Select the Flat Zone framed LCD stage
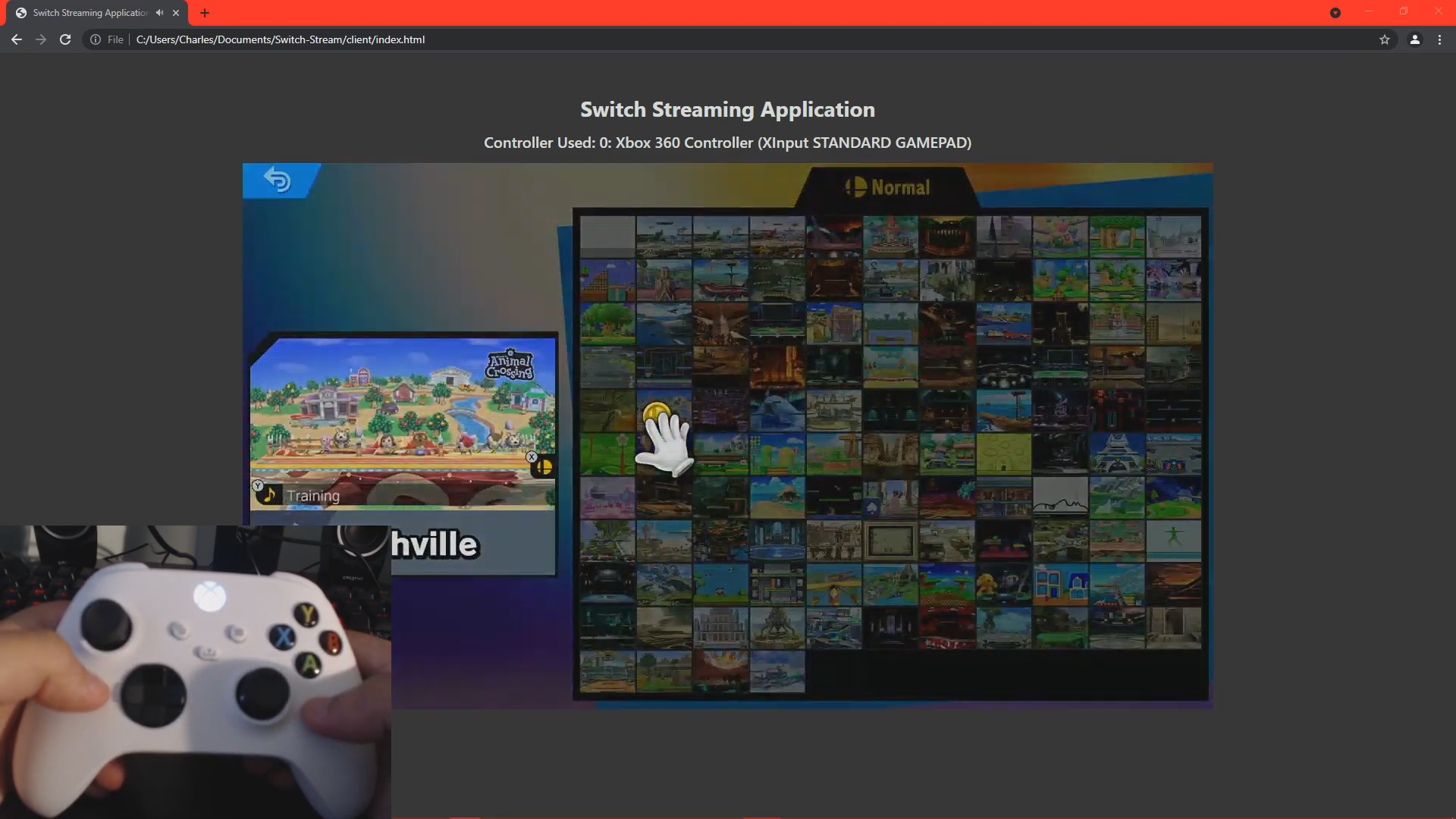 [890, 541]
